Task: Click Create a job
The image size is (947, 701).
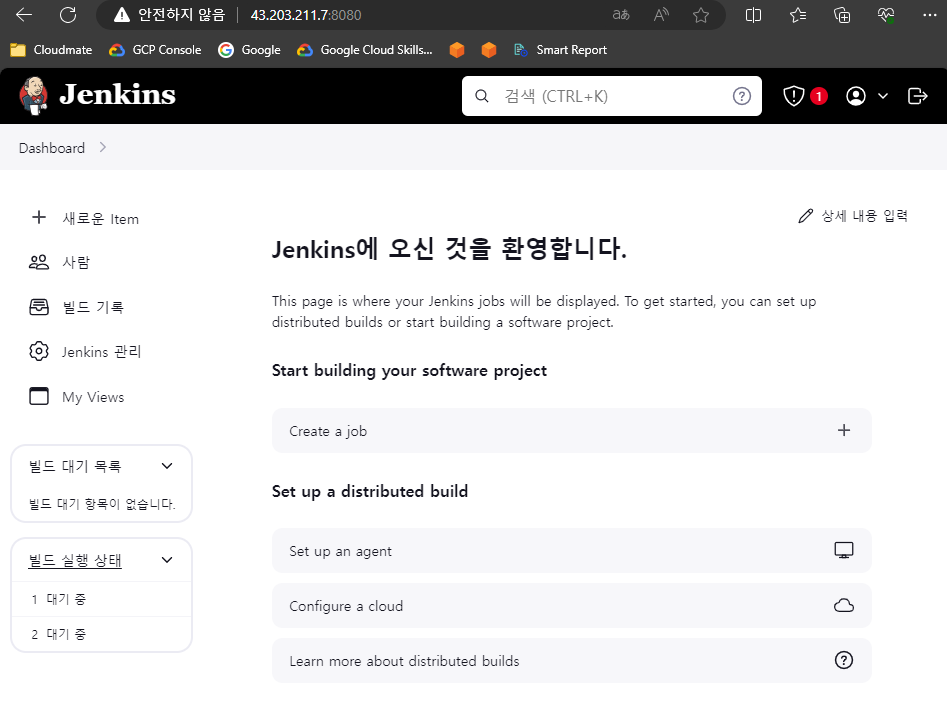Action: 571,431
